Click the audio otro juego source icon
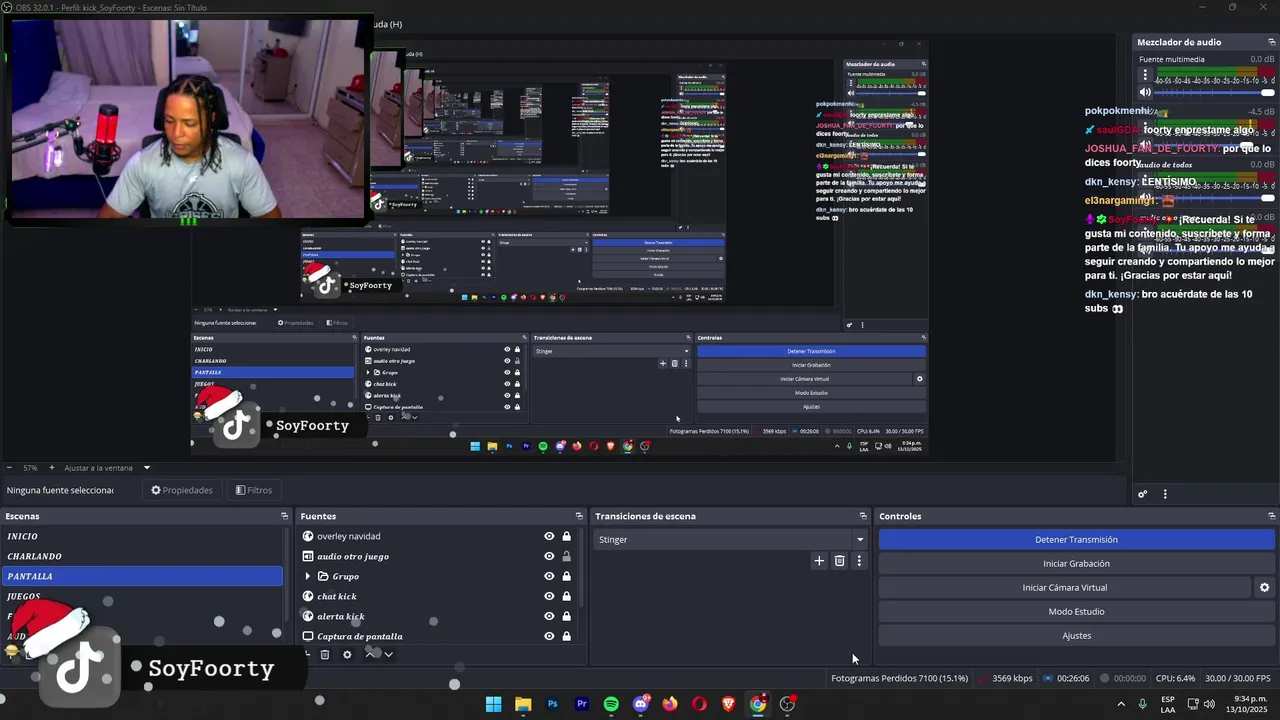Image resolution: width=1280 pixels, height=720 pixels. click(308, 556)
